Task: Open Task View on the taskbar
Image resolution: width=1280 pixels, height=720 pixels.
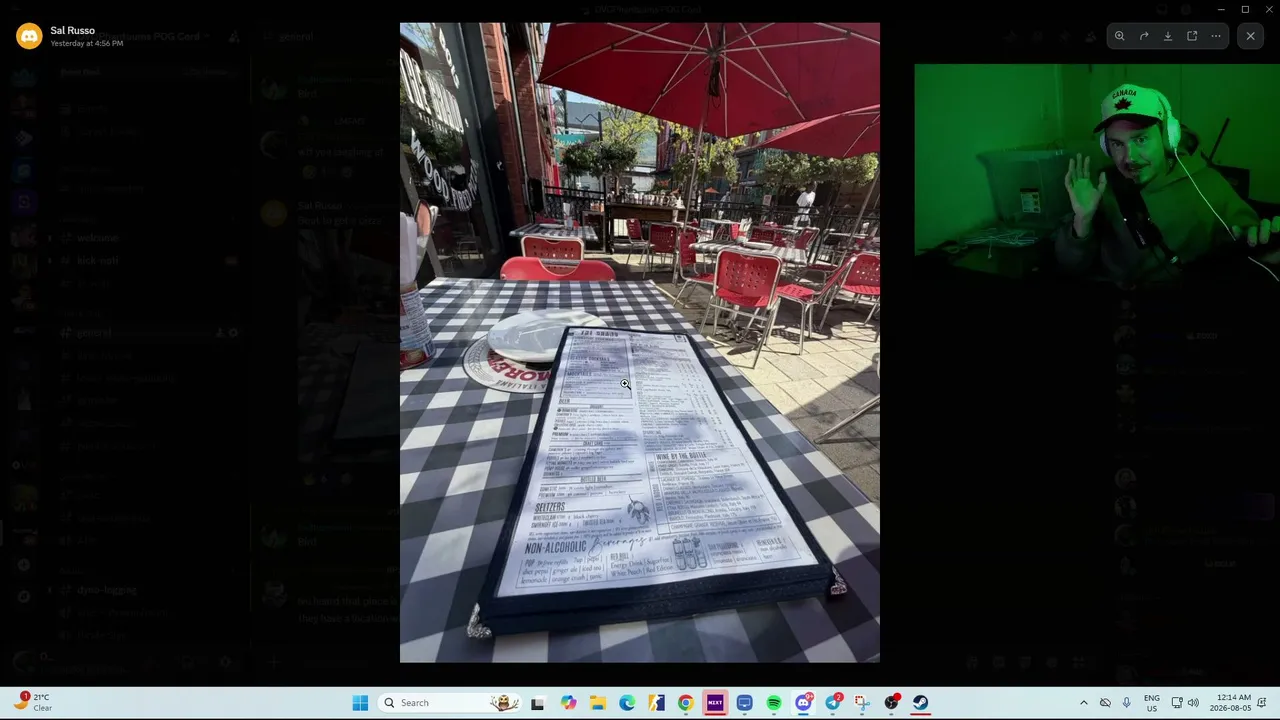Action: [x=537, y=703]
